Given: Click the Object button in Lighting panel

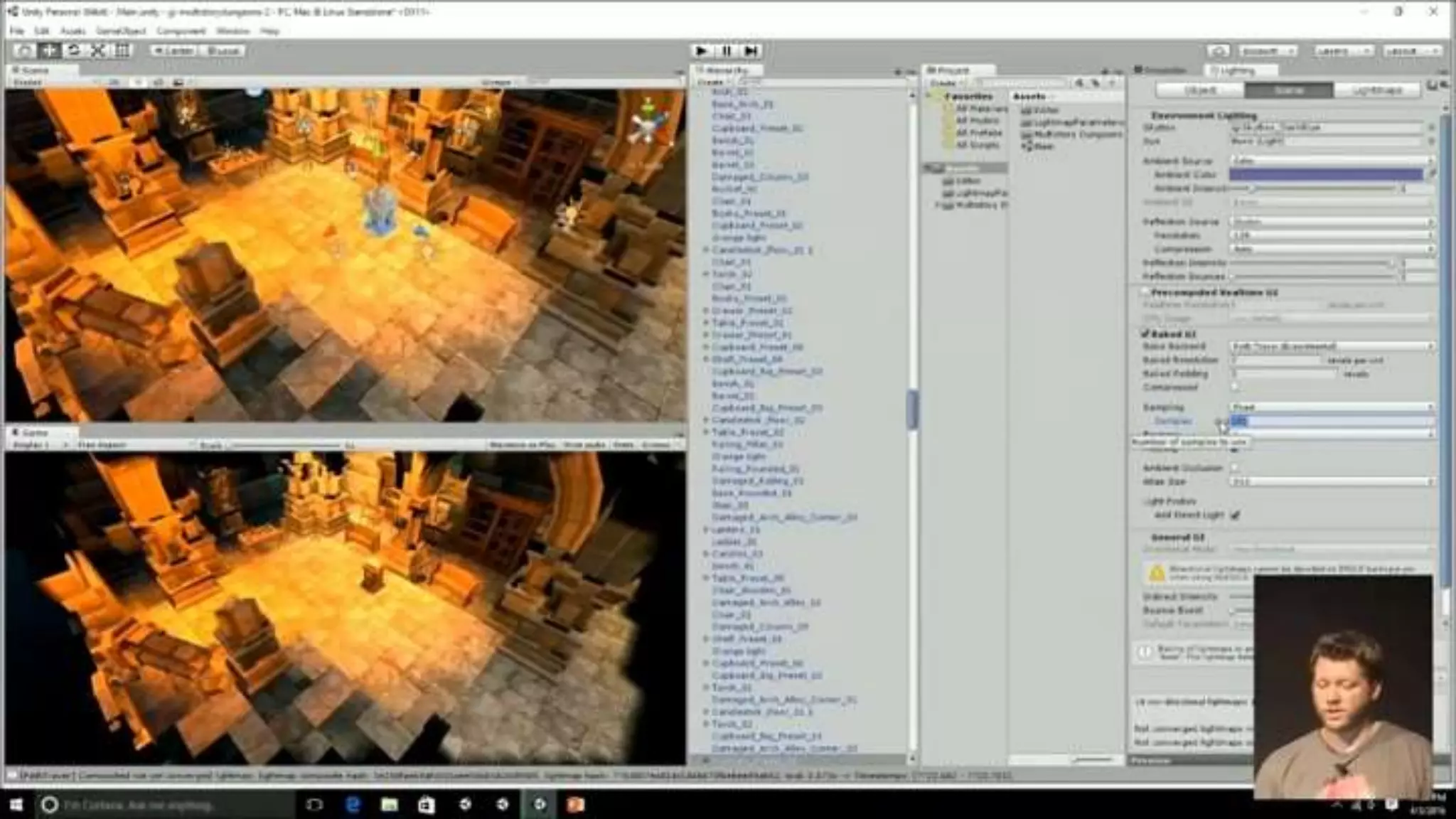Looking at the screenshot, I should pos(1200,90).
